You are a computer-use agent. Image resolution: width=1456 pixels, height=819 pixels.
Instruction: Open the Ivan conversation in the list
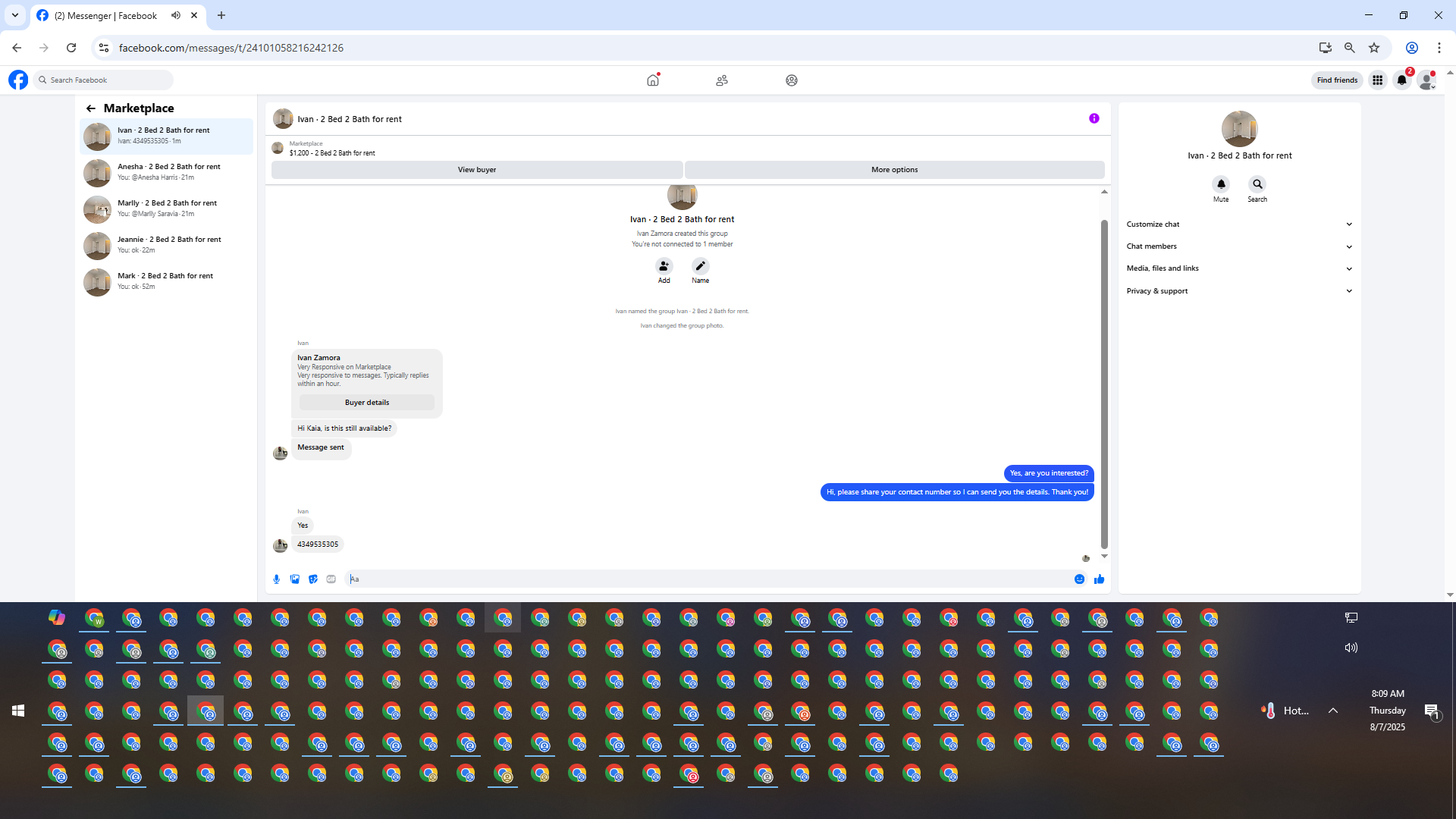pyautogui.click(x=167, y=136)
